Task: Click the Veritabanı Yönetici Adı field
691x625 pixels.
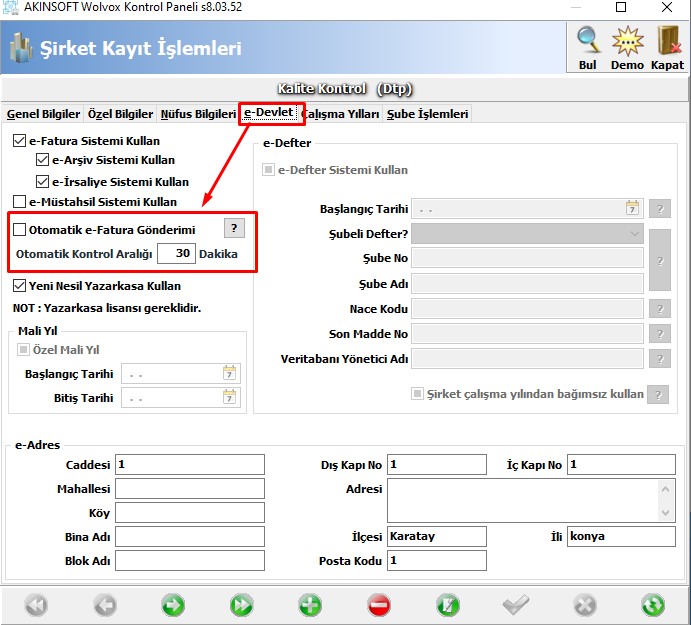Action: point(528,359)
